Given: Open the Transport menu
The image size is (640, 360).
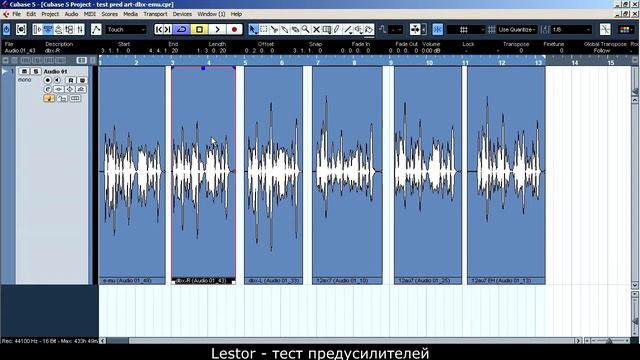Looking at the screenshot, I should [x=155, y=14].
